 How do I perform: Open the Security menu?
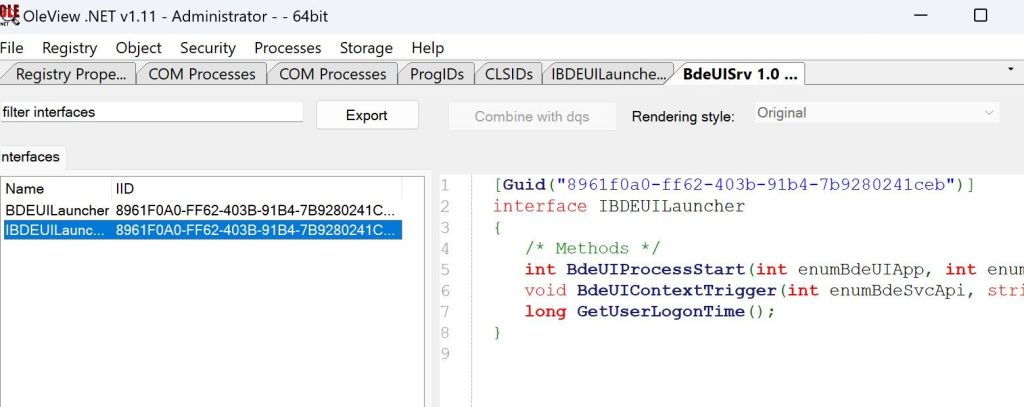[x=208, y=47]
